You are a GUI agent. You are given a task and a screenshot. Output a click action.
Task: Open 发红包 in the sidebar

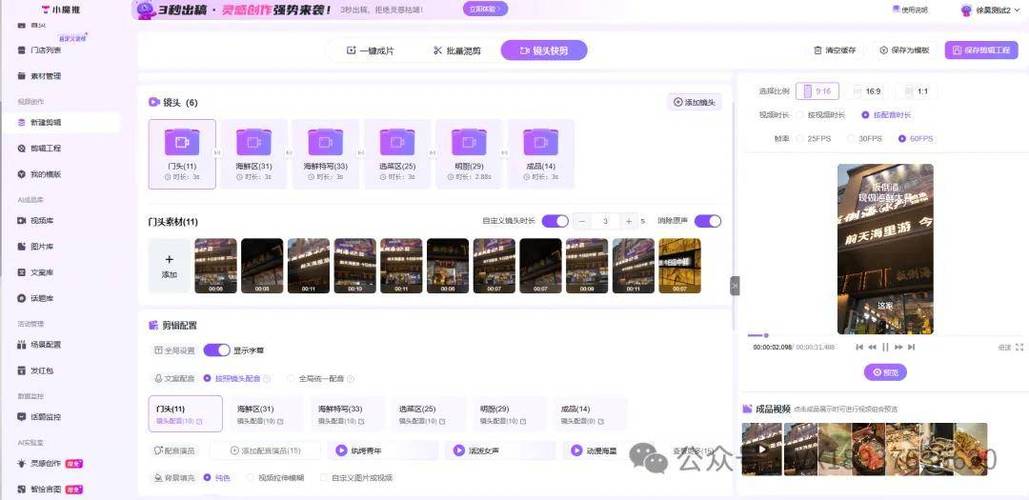point(35,371)
